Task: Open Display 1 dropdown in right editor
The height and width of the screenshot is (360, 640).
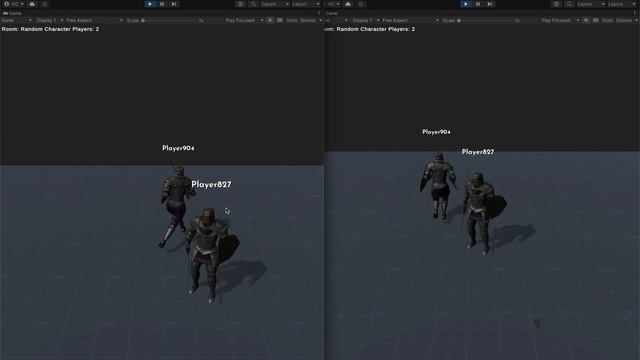Action: (365, 20)
